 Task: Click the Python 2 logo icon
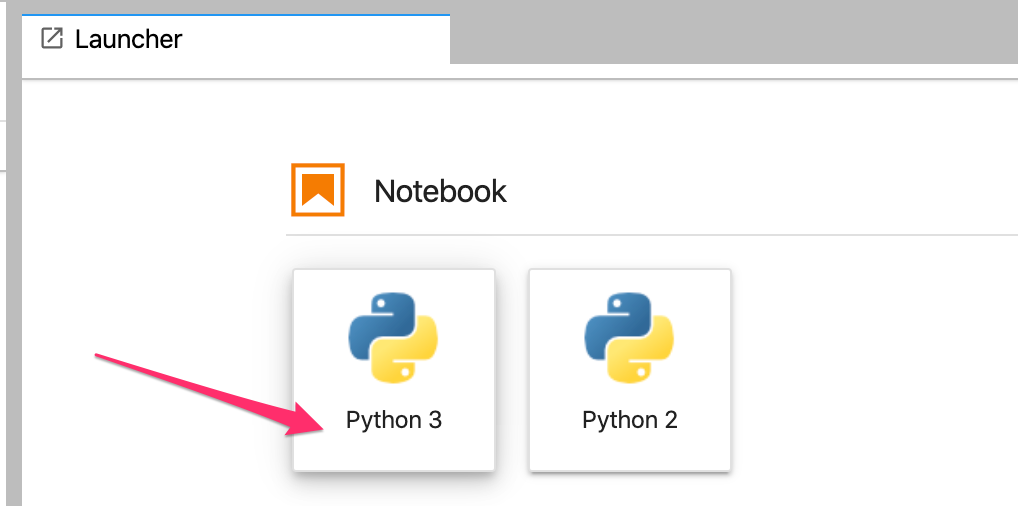629,338
